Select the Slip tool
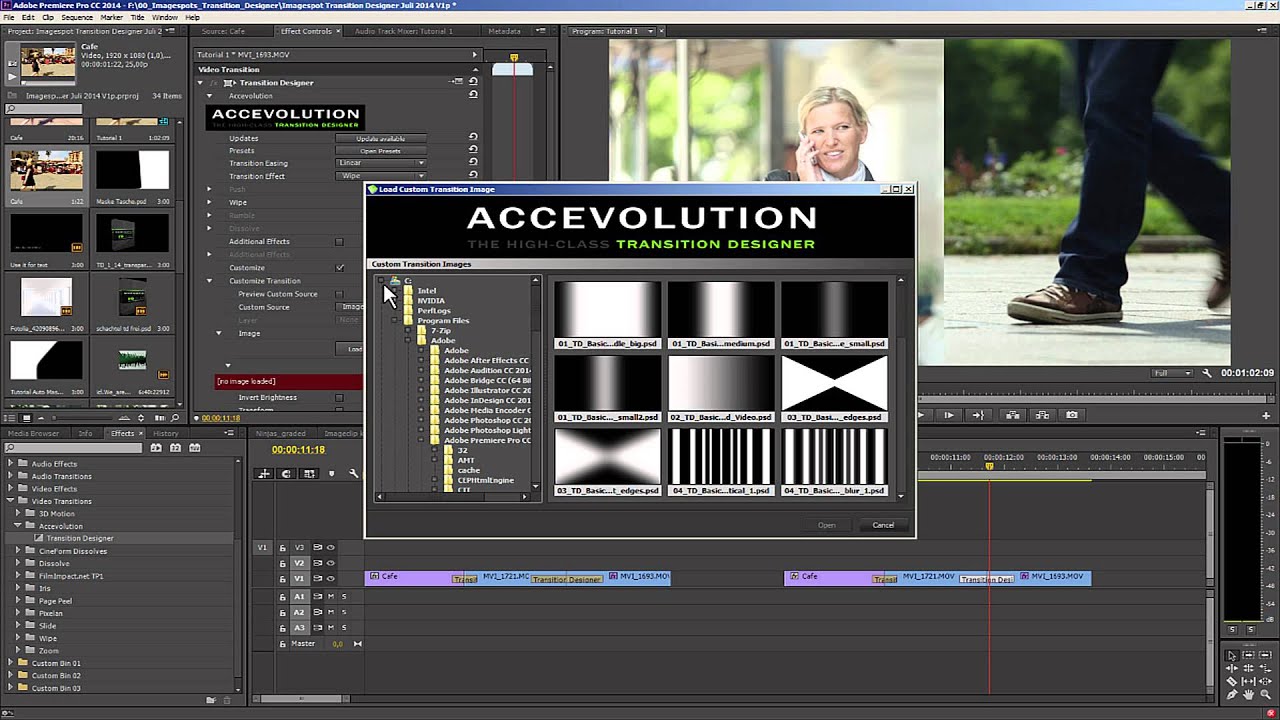Screen dimensions: 1280x720 [x=1248, y=681]
